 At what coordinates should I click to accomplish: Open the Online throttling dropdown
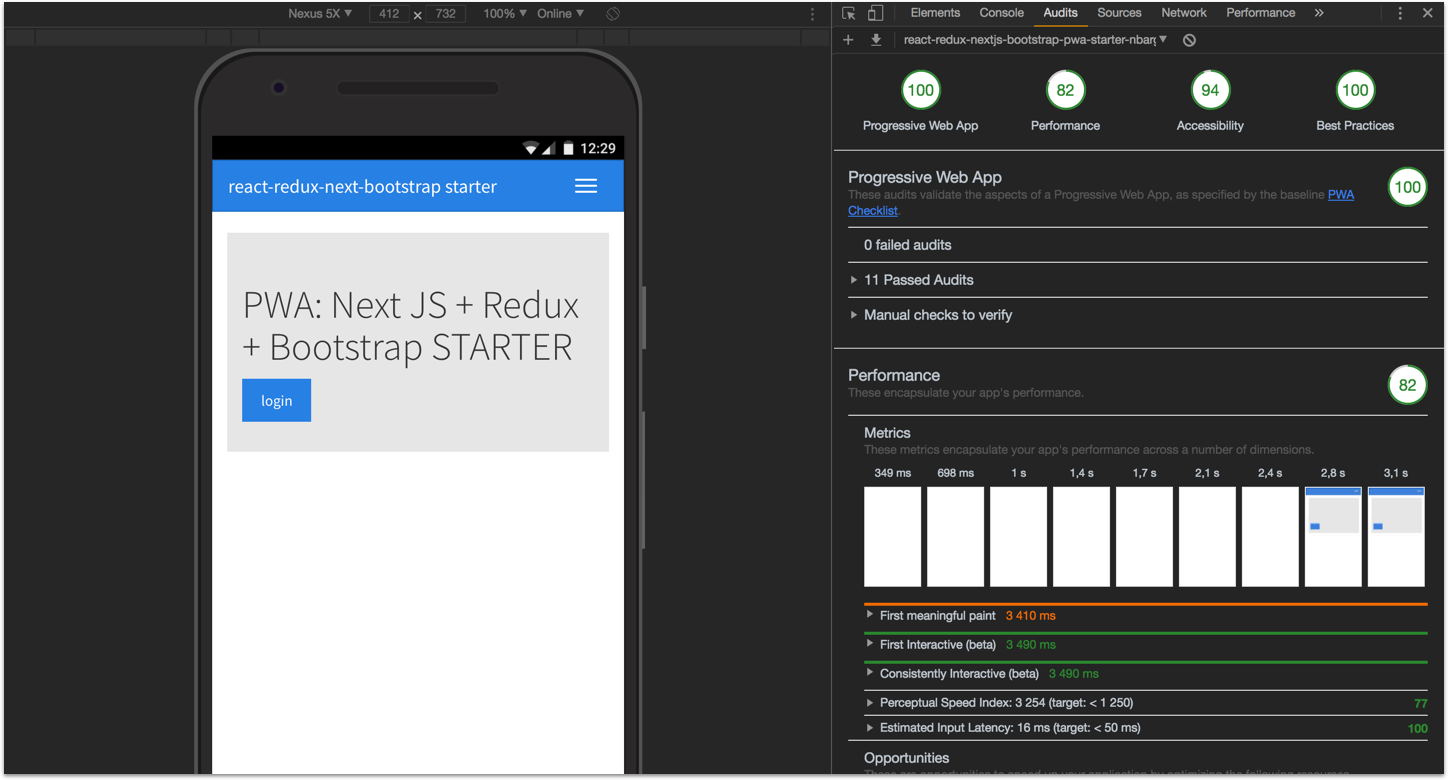coord(560,14)
